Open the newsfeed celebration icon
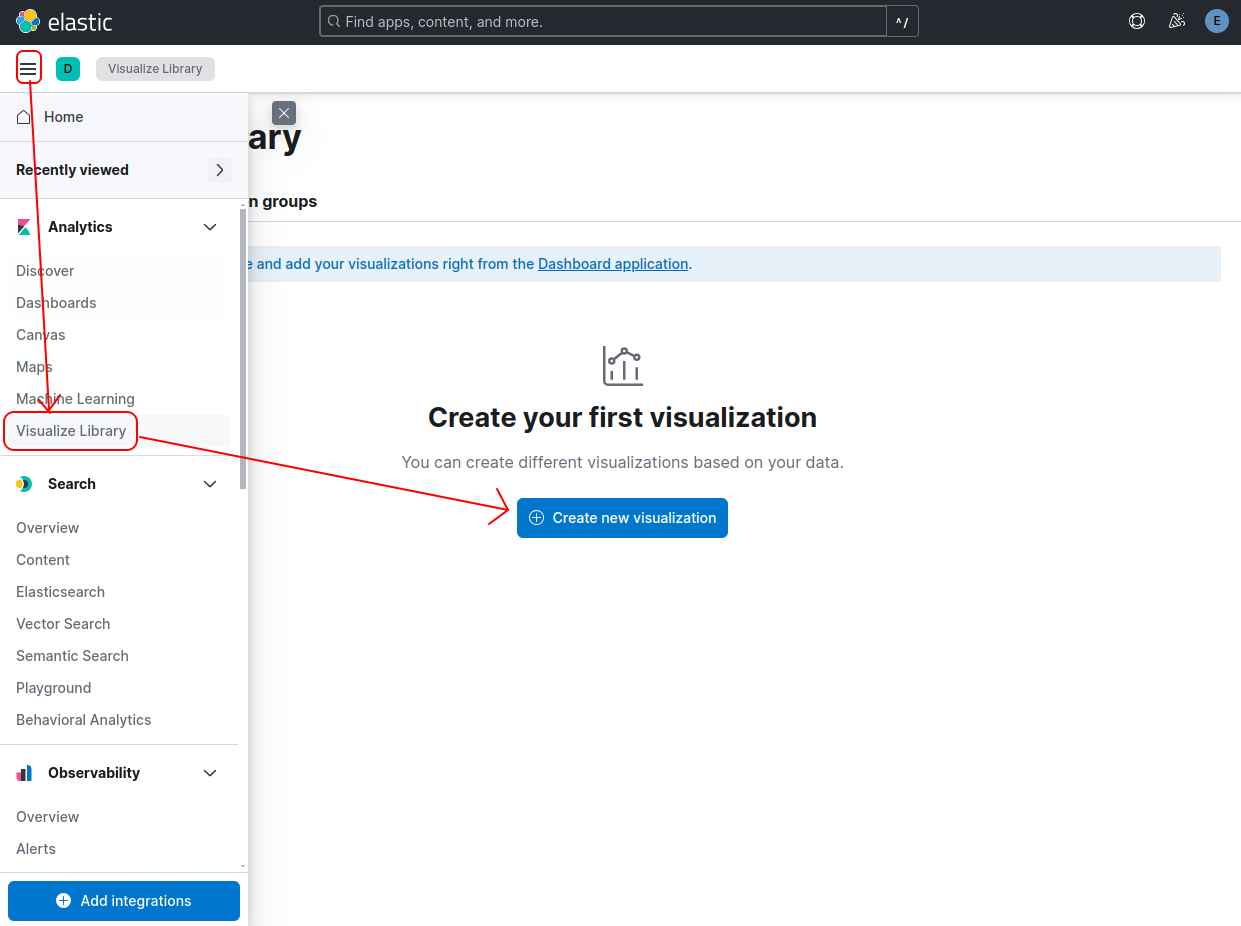1241x926 pixels. [1177, 21]
